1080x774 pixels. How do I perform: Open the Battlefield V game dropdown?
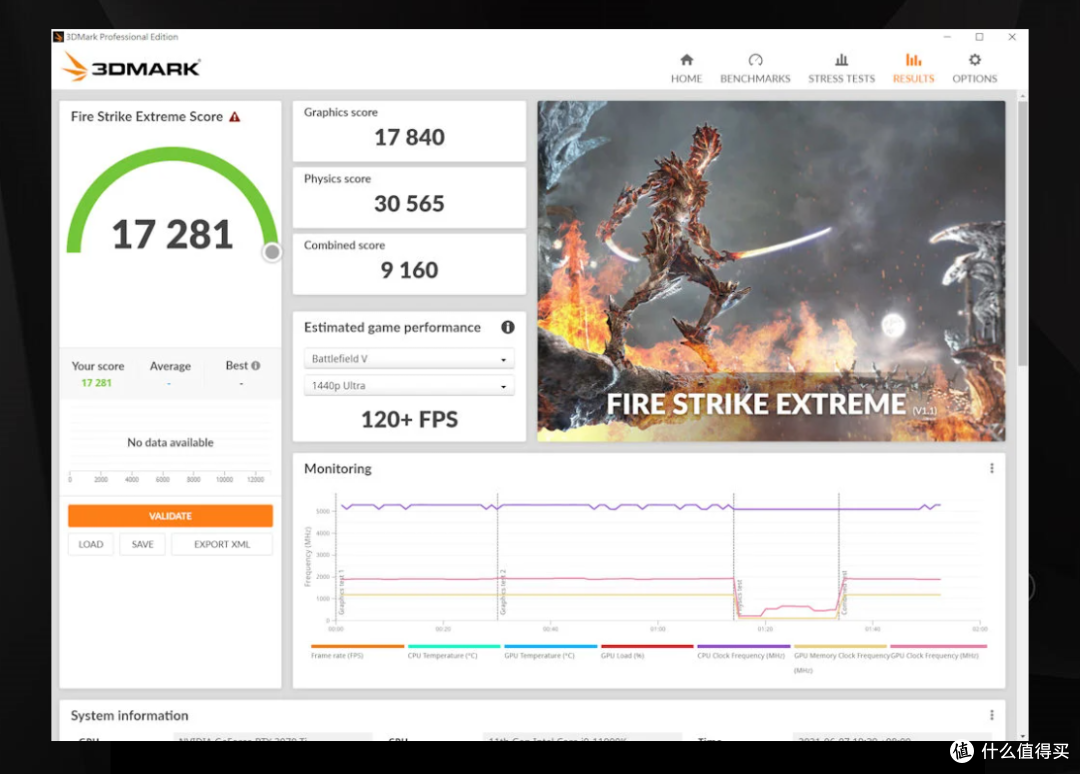click(409, 359)
